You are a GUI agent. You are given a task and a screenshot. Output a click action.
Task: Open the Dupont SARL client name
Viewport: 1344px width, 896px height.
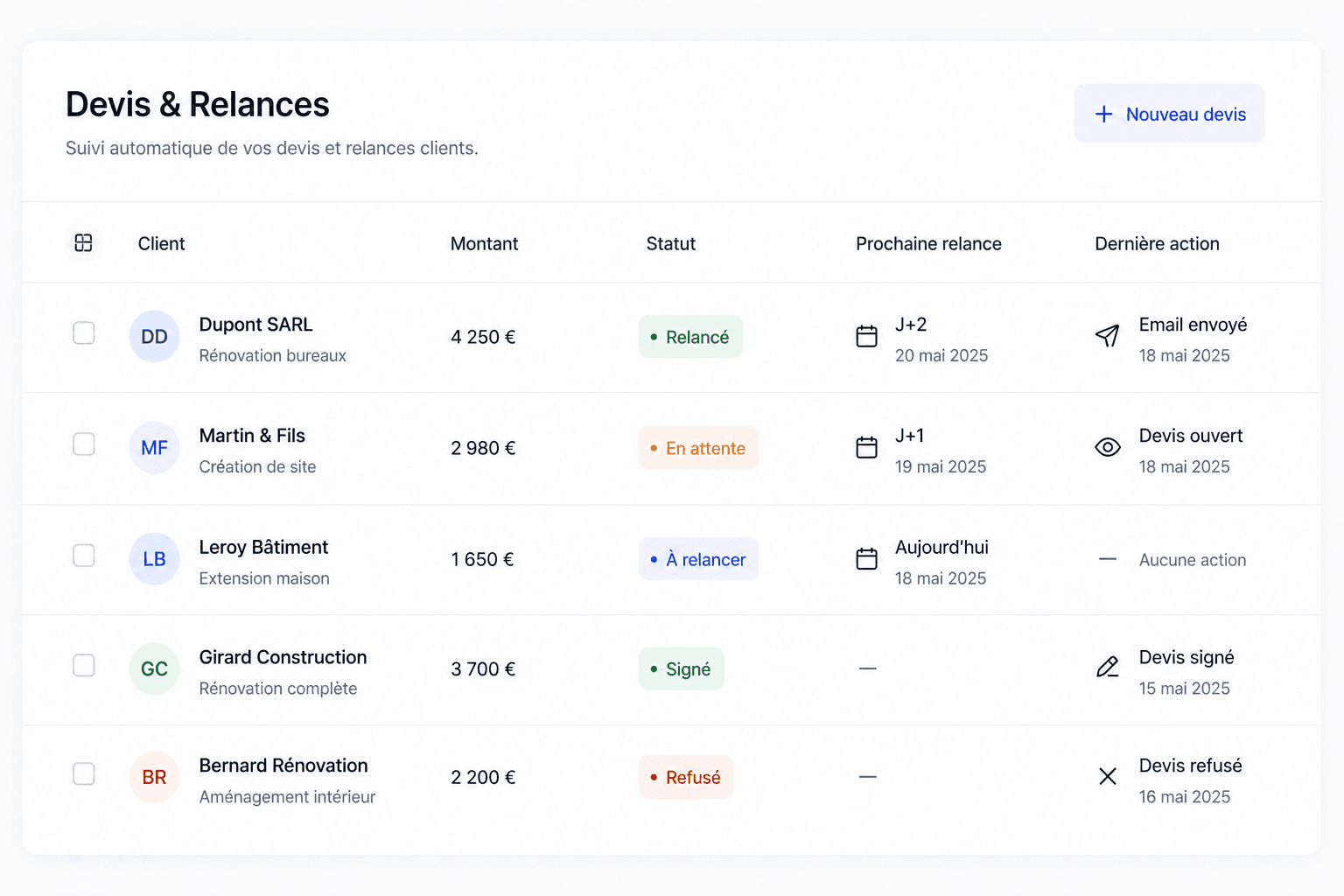coord(255,325)
